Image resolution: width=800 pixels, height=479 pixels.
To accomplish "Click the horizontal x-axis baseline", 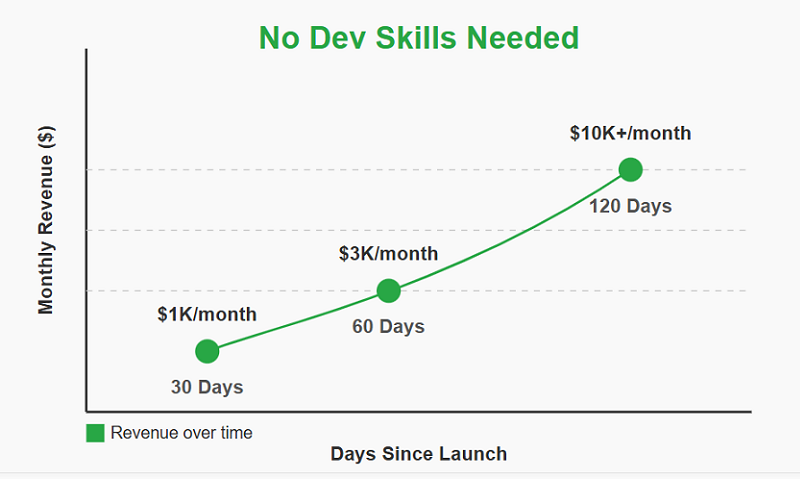I will (x=420, y=411).
